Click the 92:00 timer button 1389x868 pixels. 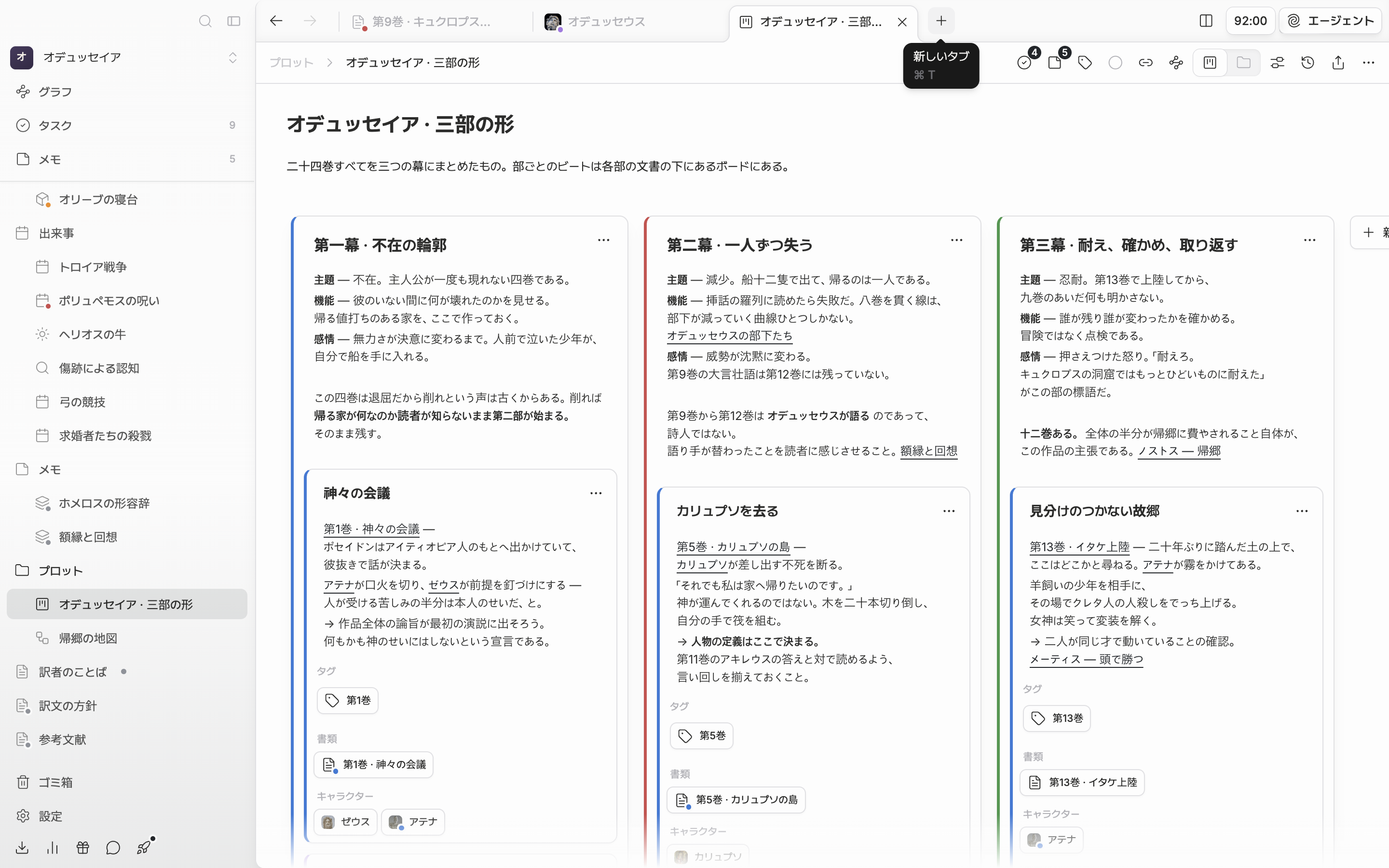point(1250,21)
